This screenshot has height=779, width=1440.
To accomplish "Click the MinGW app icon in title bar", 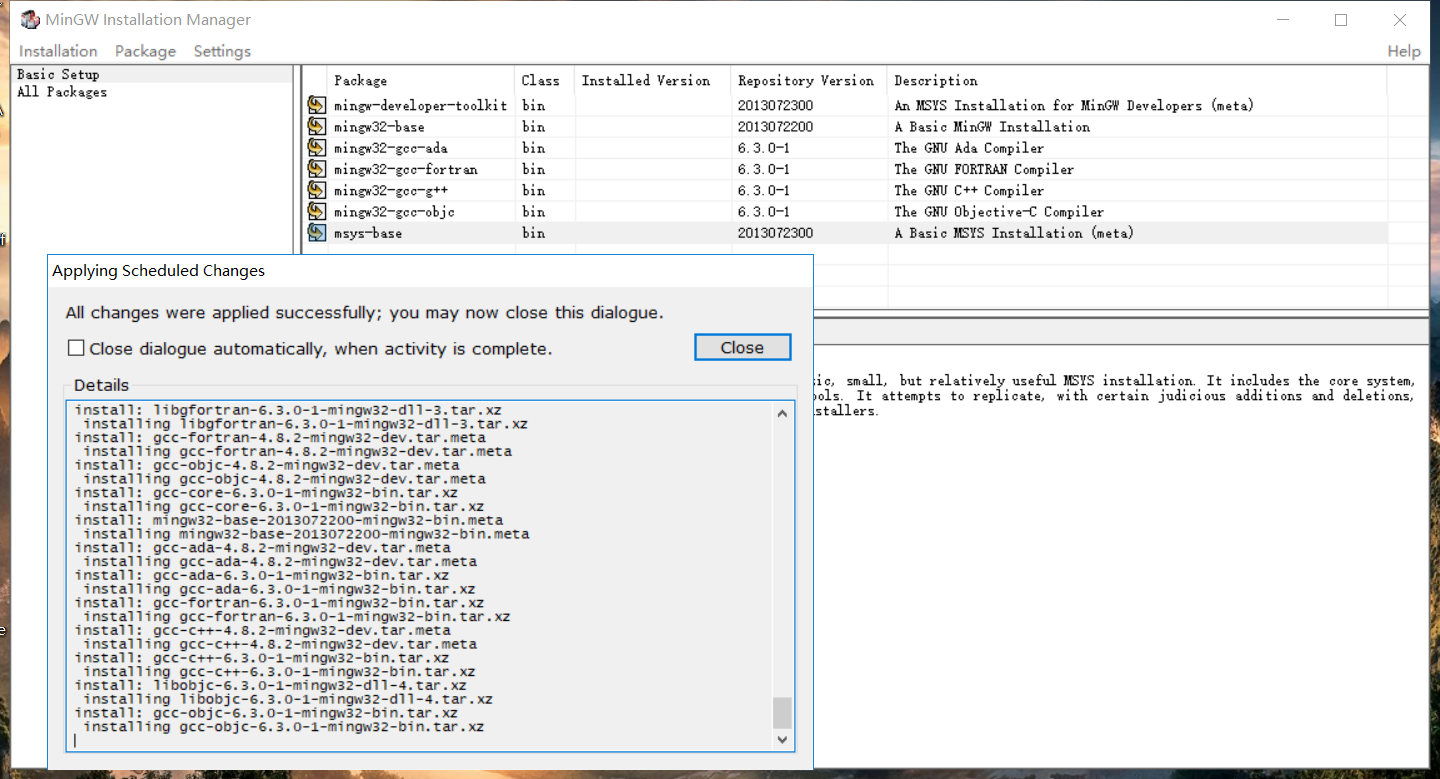I will 30,20.
